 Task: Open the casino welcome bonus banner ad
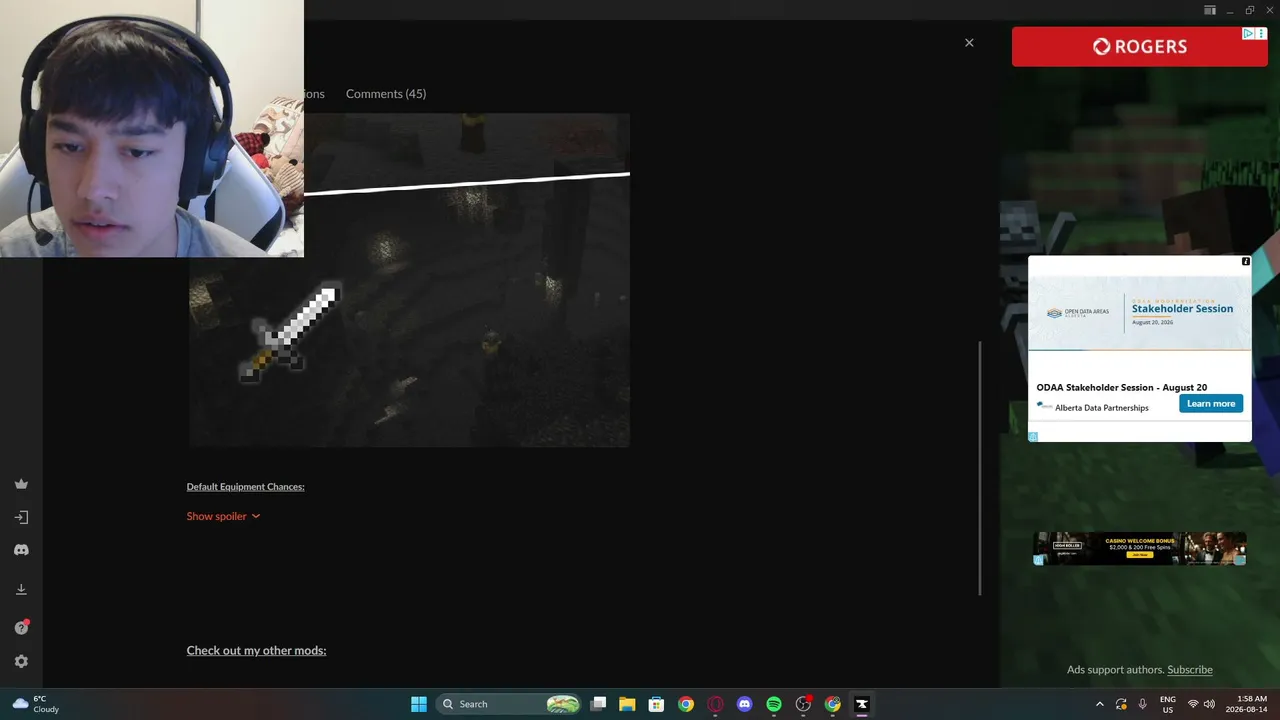1139,549
